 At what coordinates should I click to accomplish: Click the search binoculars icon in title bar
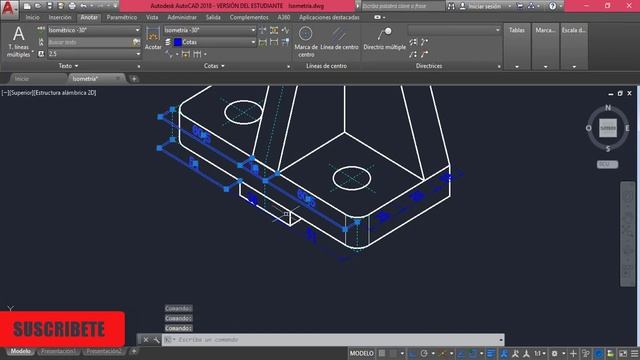point(451,6)
